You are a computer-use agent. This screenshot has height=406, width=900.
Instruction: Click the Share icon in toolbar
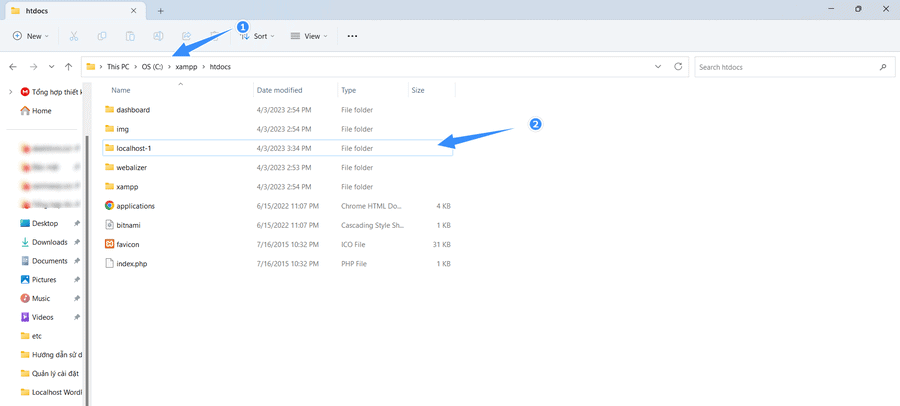[x=186, y=36]
